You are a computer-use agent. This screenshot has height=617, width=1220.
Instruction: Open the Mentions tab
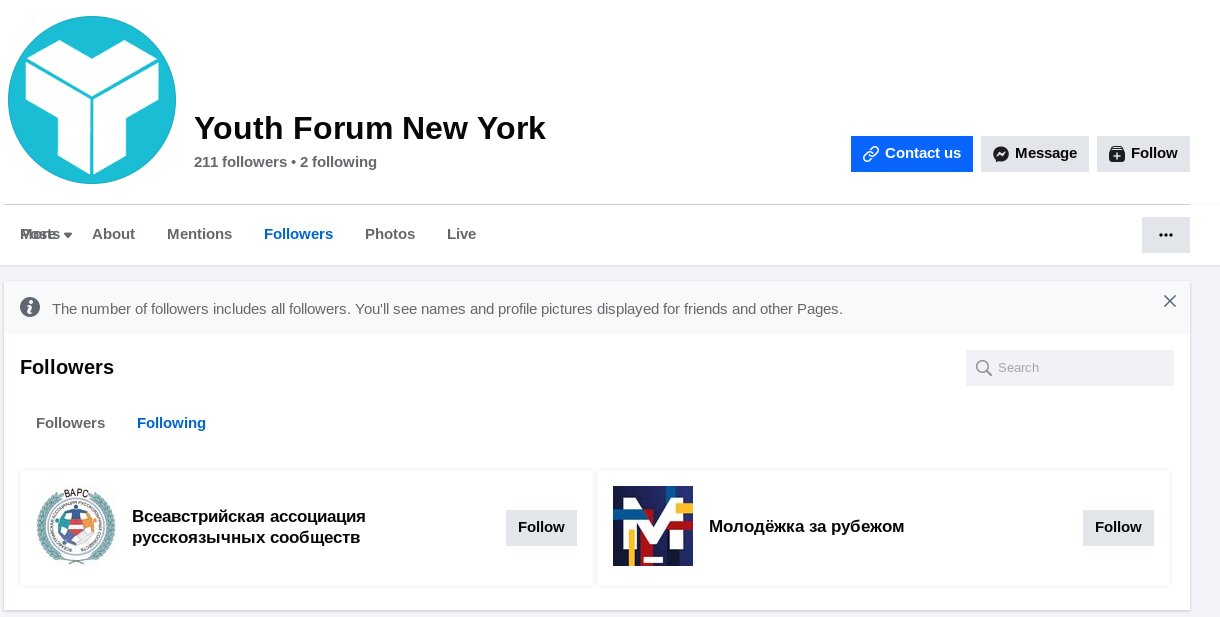tap(199, 234)
